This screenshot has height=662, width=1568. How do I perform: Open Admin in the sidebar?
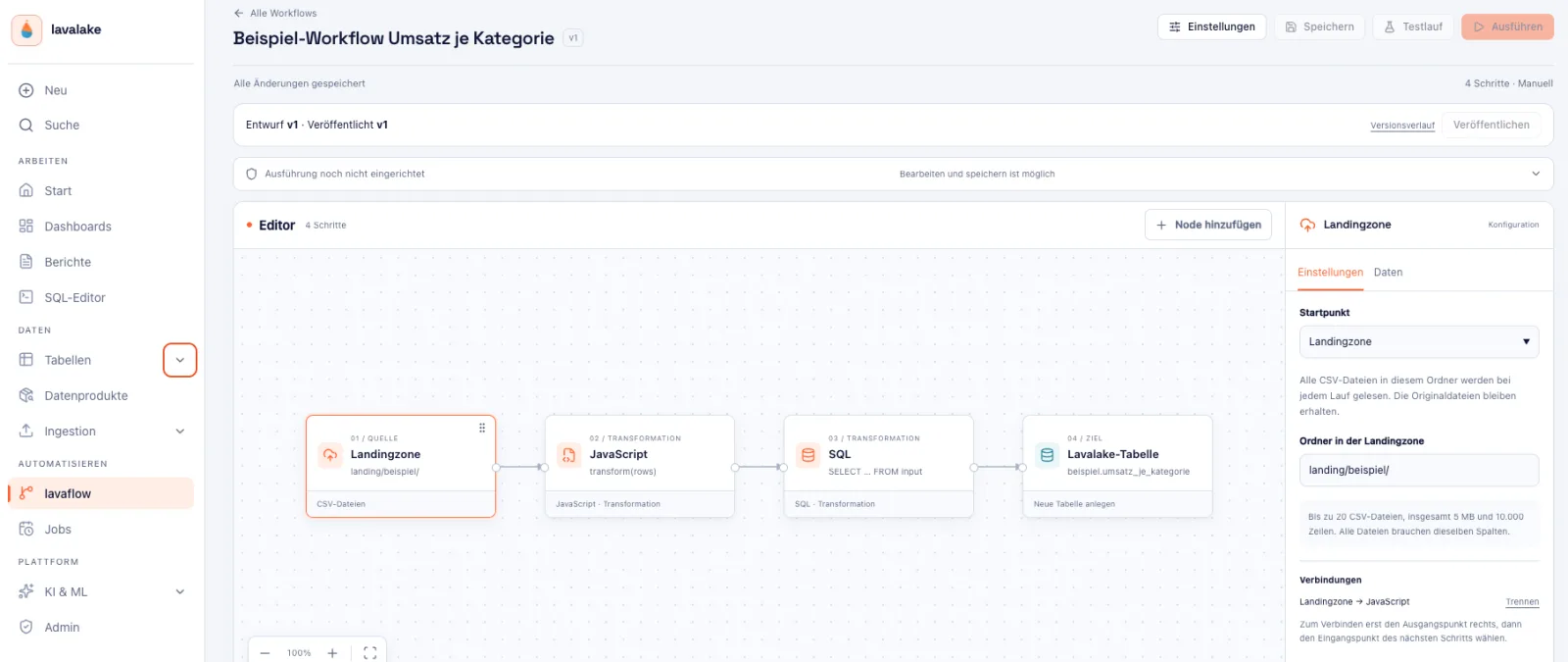pos(101,628)
